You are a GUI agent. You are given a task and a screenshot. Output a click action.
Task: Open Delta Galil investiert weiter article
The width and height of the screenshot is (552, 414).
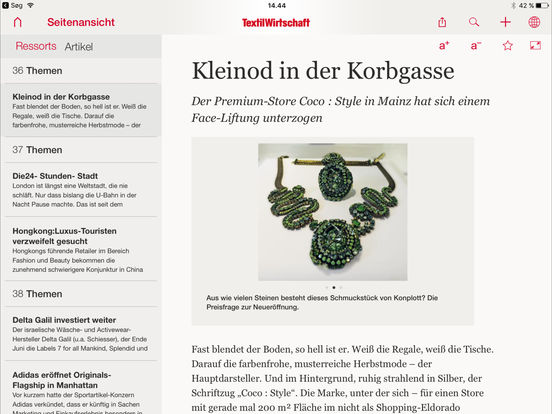pos(81,334)
